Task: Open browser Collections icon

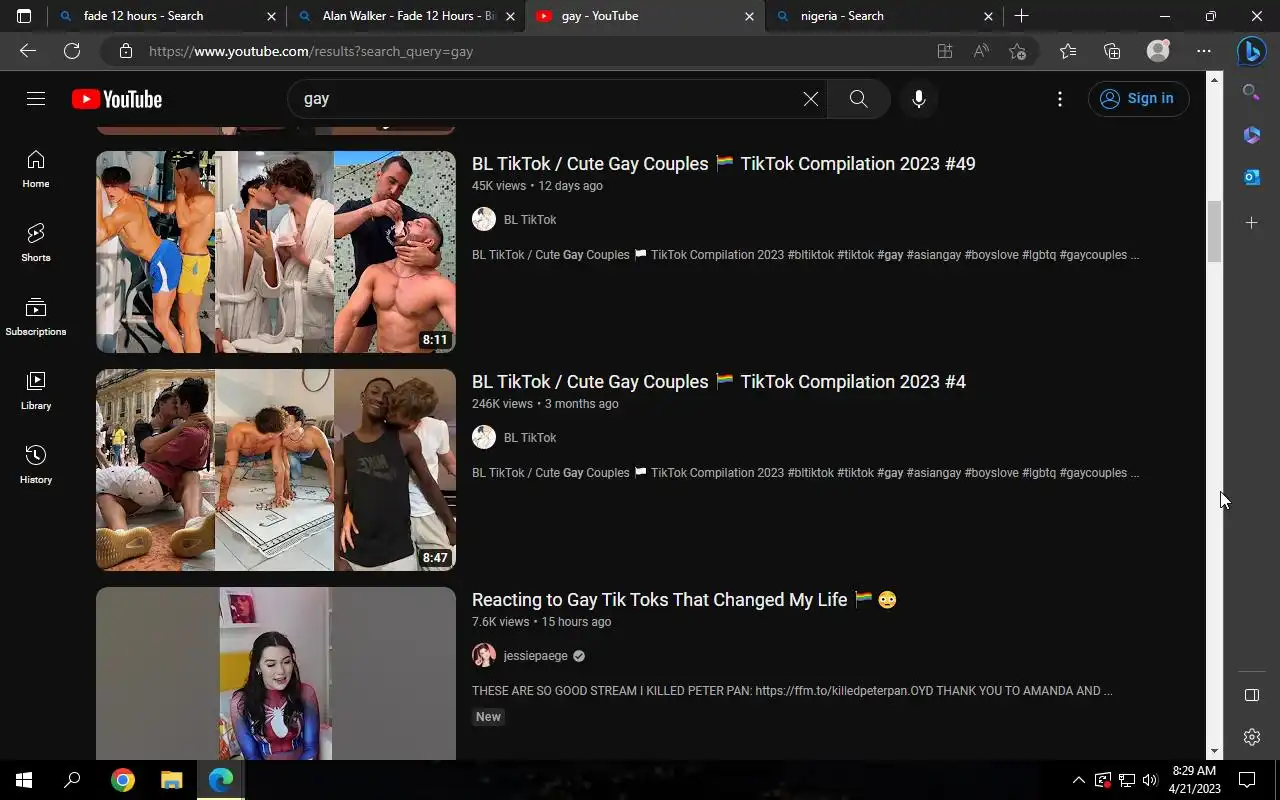Action: pos(1112,51)
